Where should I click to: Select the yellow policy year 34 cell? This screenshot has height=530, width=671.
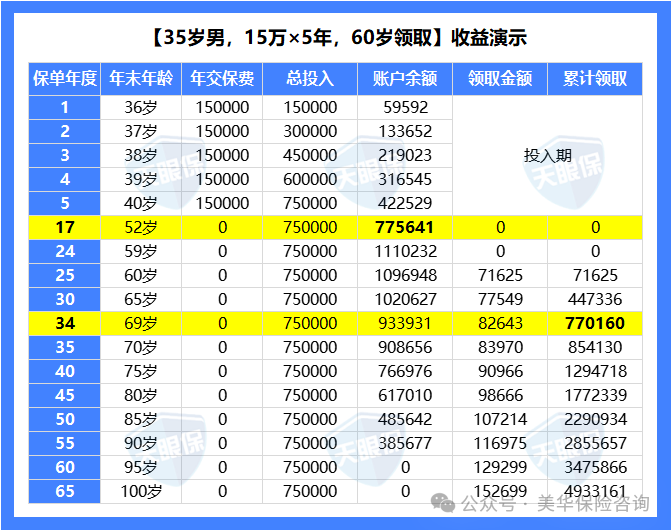coord(65,324)
